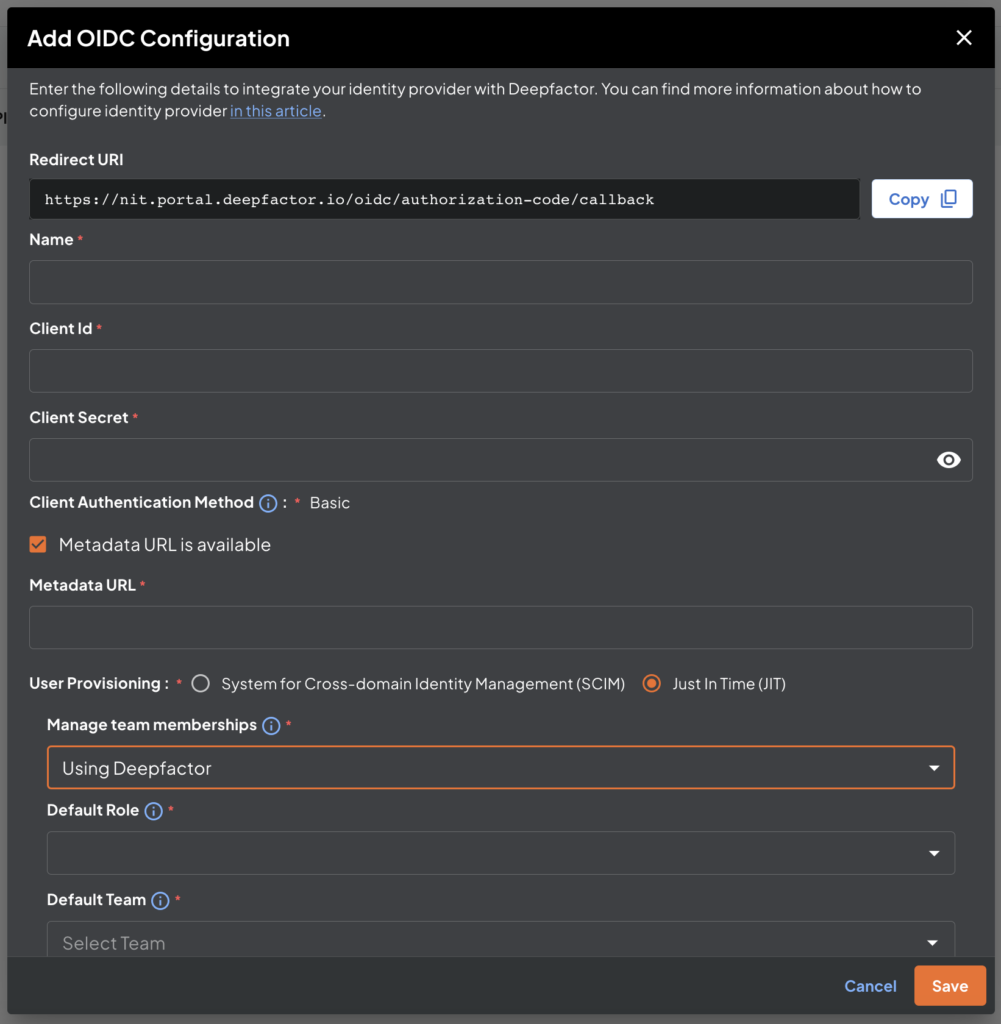Click the Metadata URL input field
The image size is (1001, 1024).
(x=501, y=627)
